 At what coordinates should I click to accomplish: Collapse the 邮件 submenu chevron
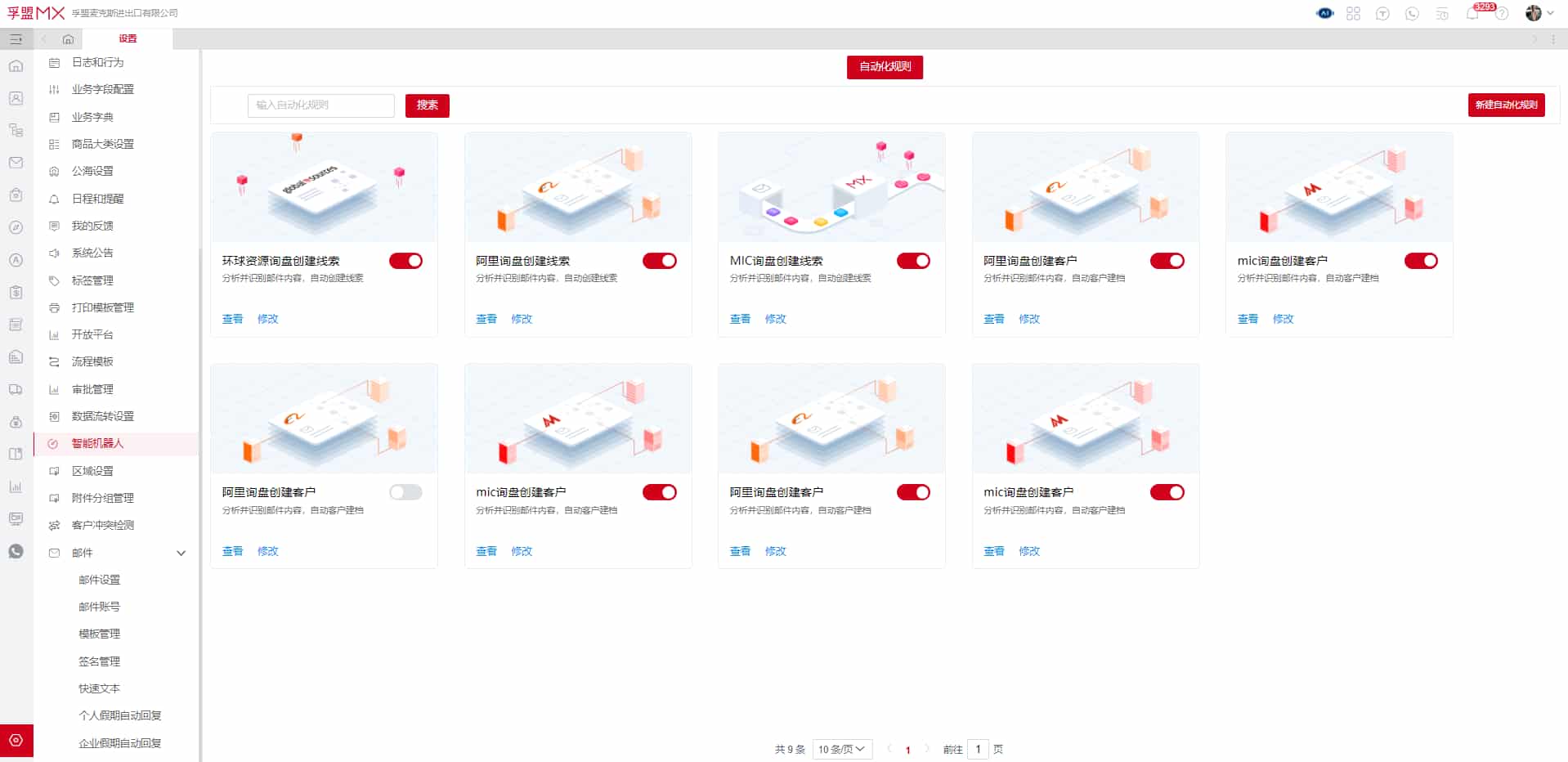click(x=181, y=554)
